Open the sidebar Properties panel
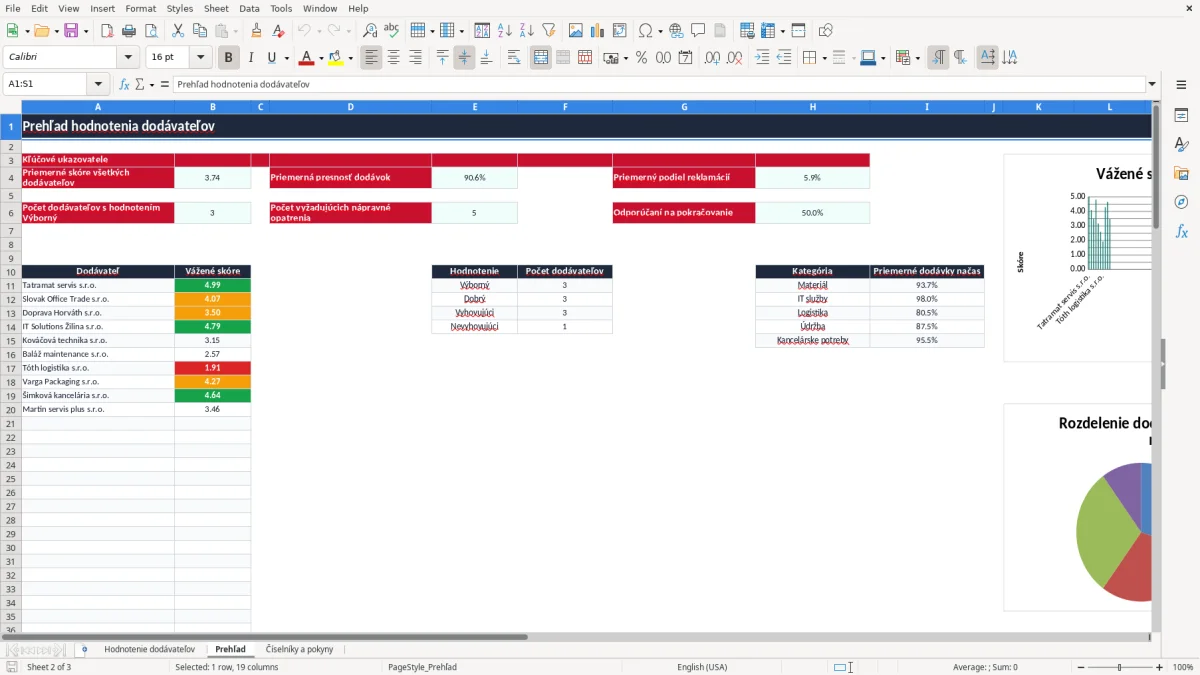The image size is (1200, 675). pyautogui.click(x=1181, y=116)
